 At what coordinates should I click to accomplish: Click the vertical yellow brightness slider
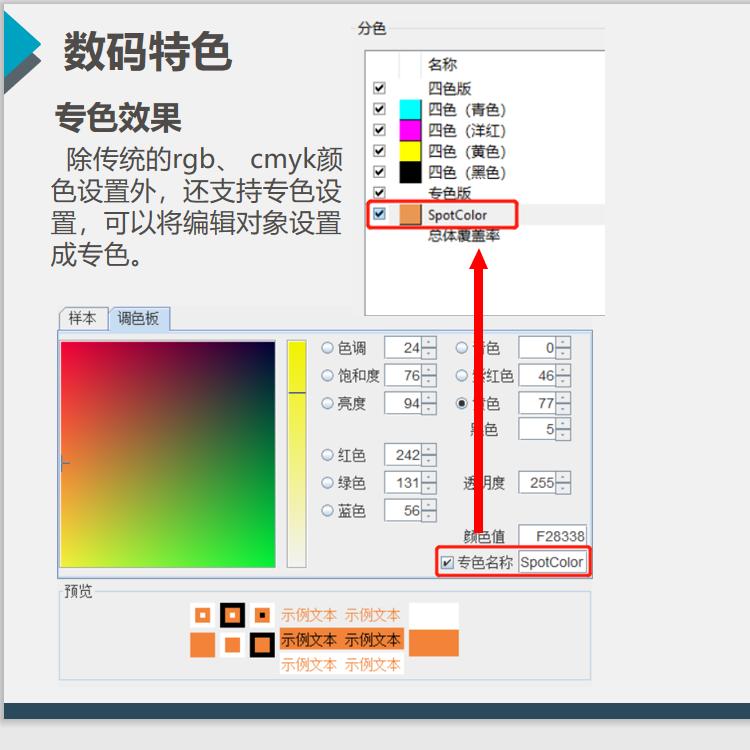[x=296, y=454]
